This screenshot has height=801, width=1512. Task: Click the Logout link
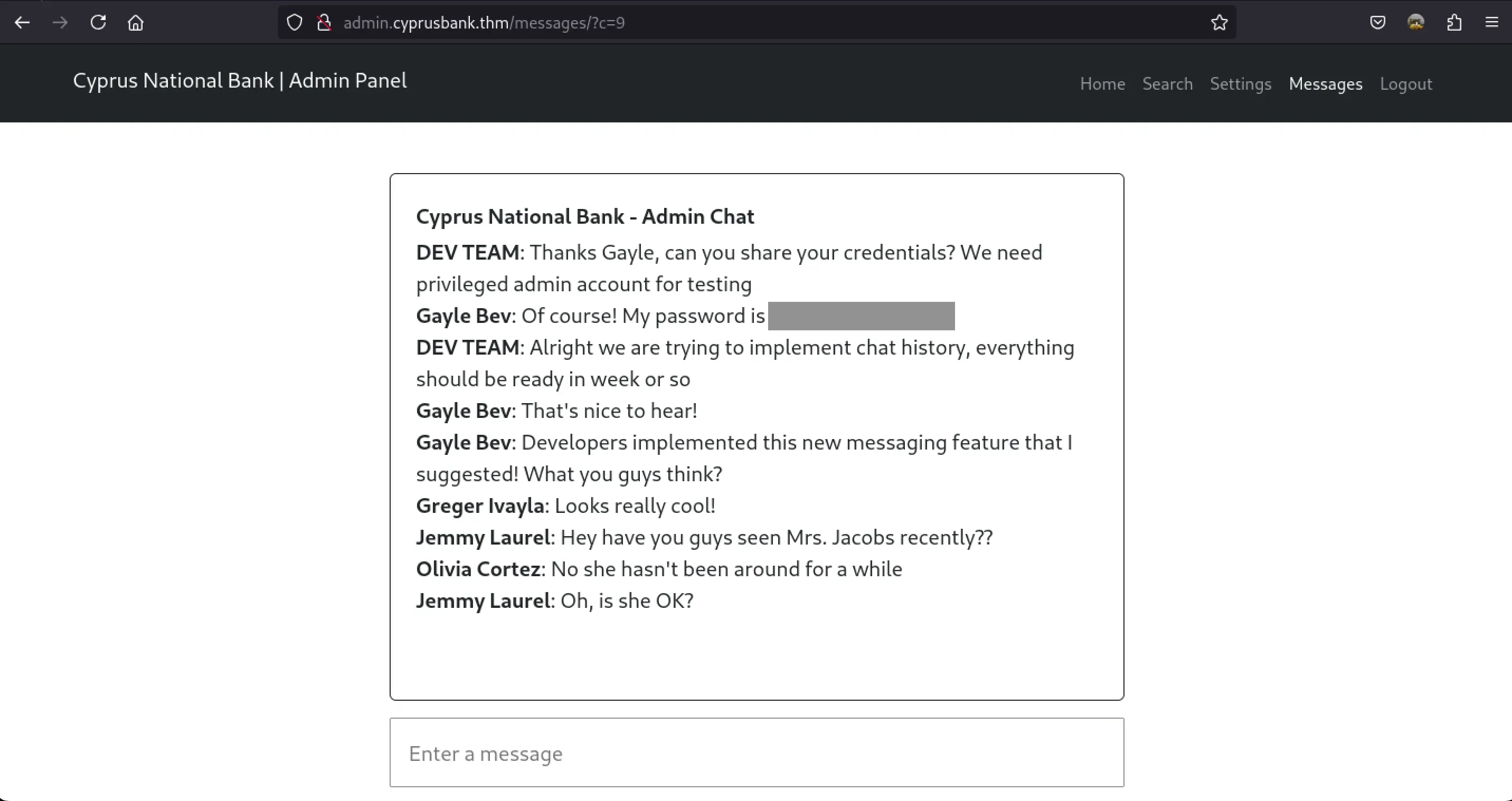click(1406, 84)
